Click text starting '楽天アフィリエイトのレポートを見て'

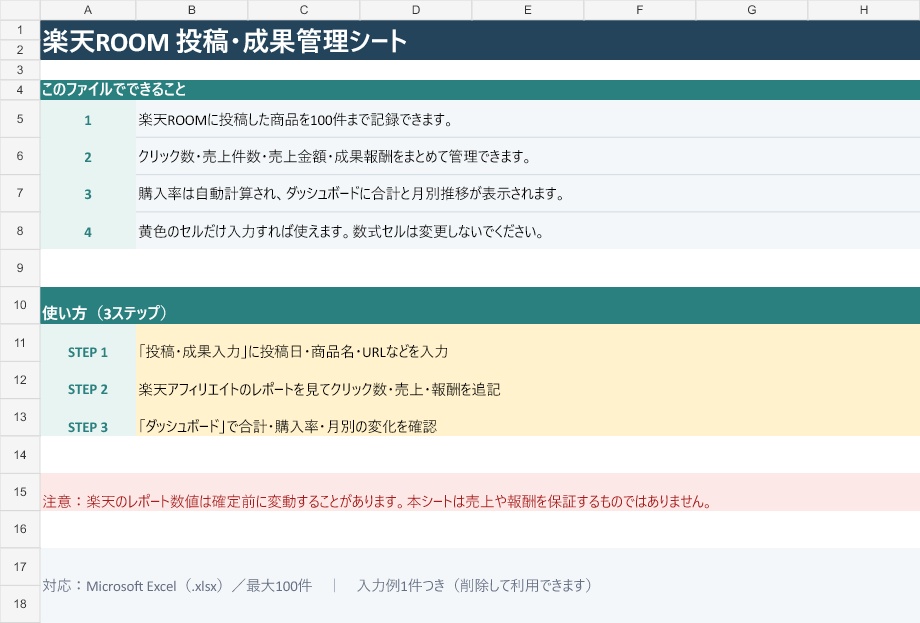320,389
